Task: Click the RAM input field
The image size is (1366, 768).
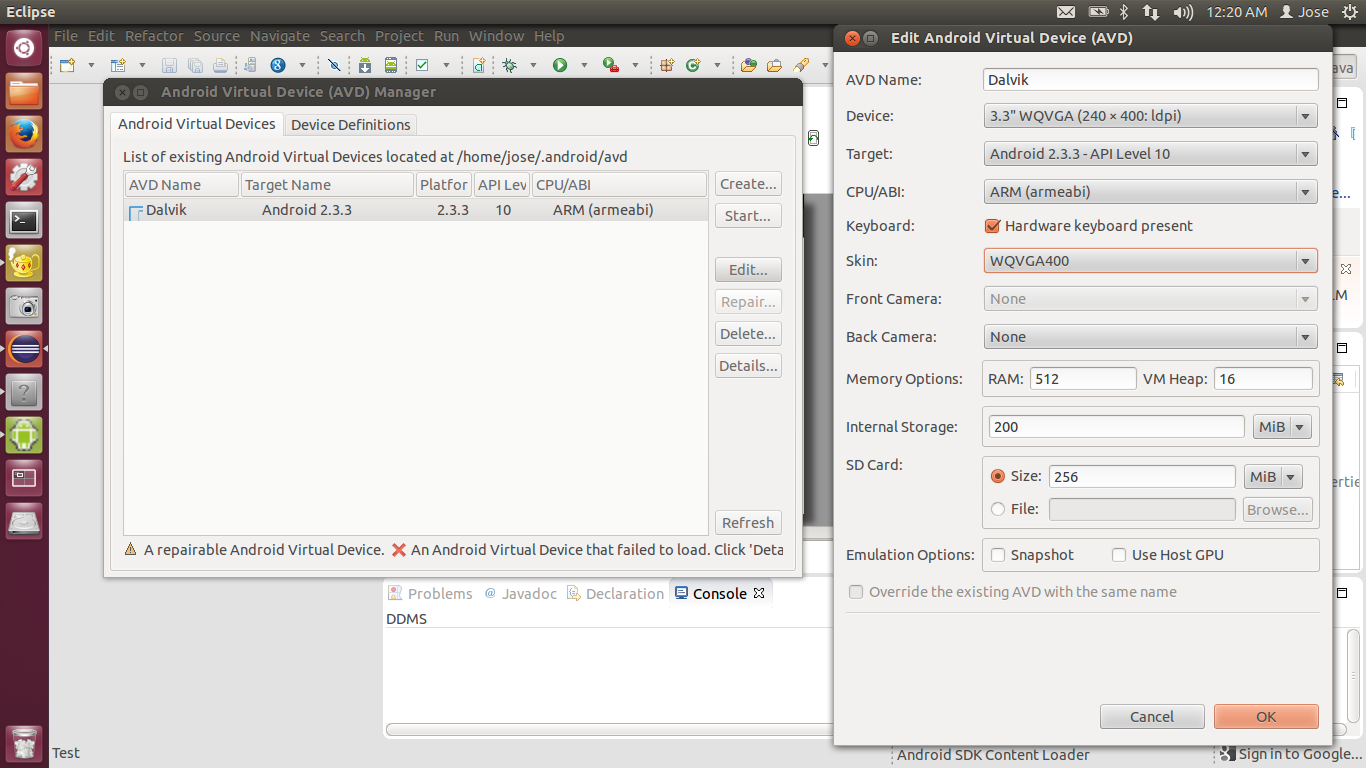Action: point(1083,379)
